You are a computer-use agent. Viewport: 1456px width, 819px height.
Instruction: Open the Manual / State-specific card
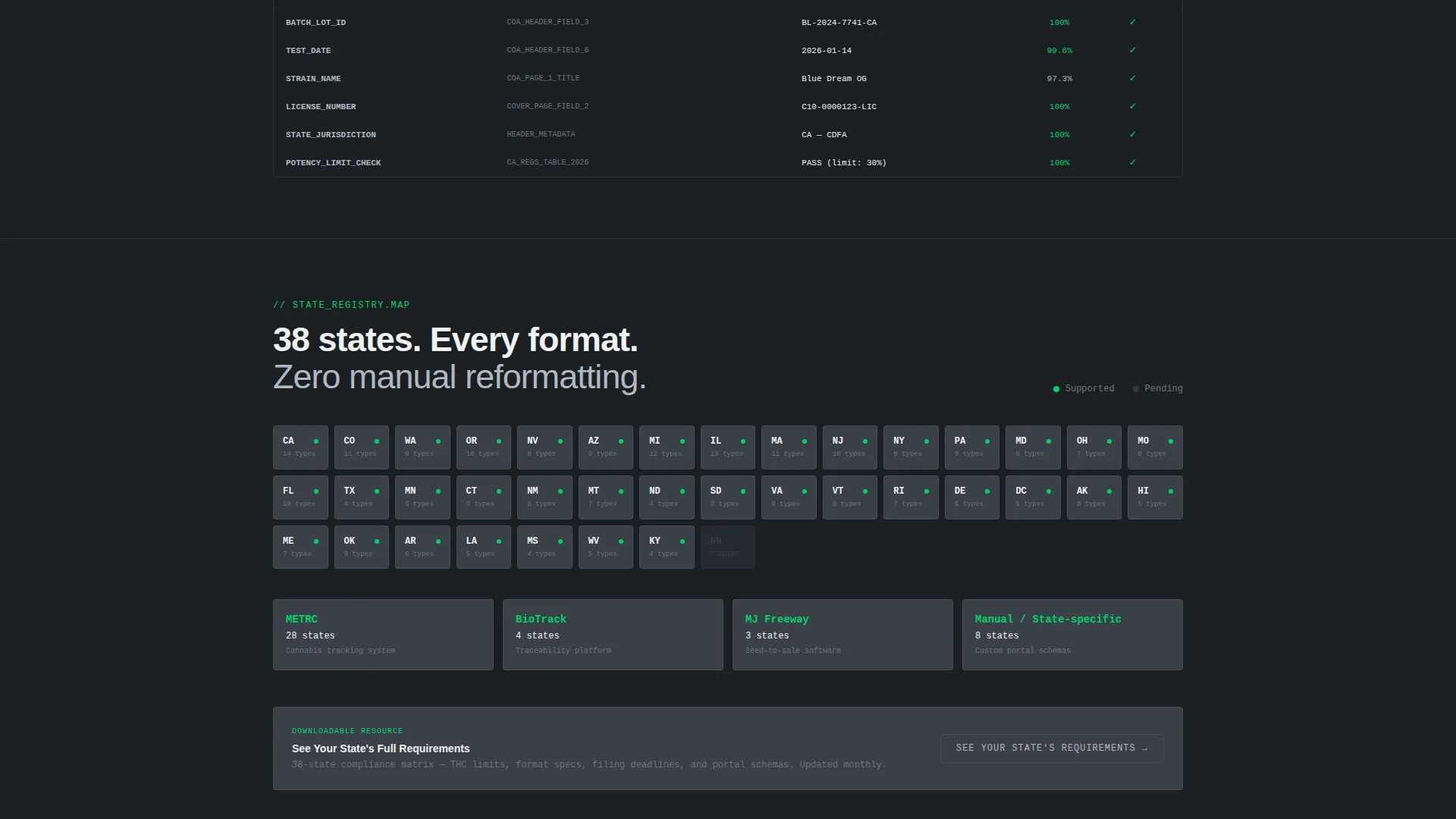tap(1072, 635)
